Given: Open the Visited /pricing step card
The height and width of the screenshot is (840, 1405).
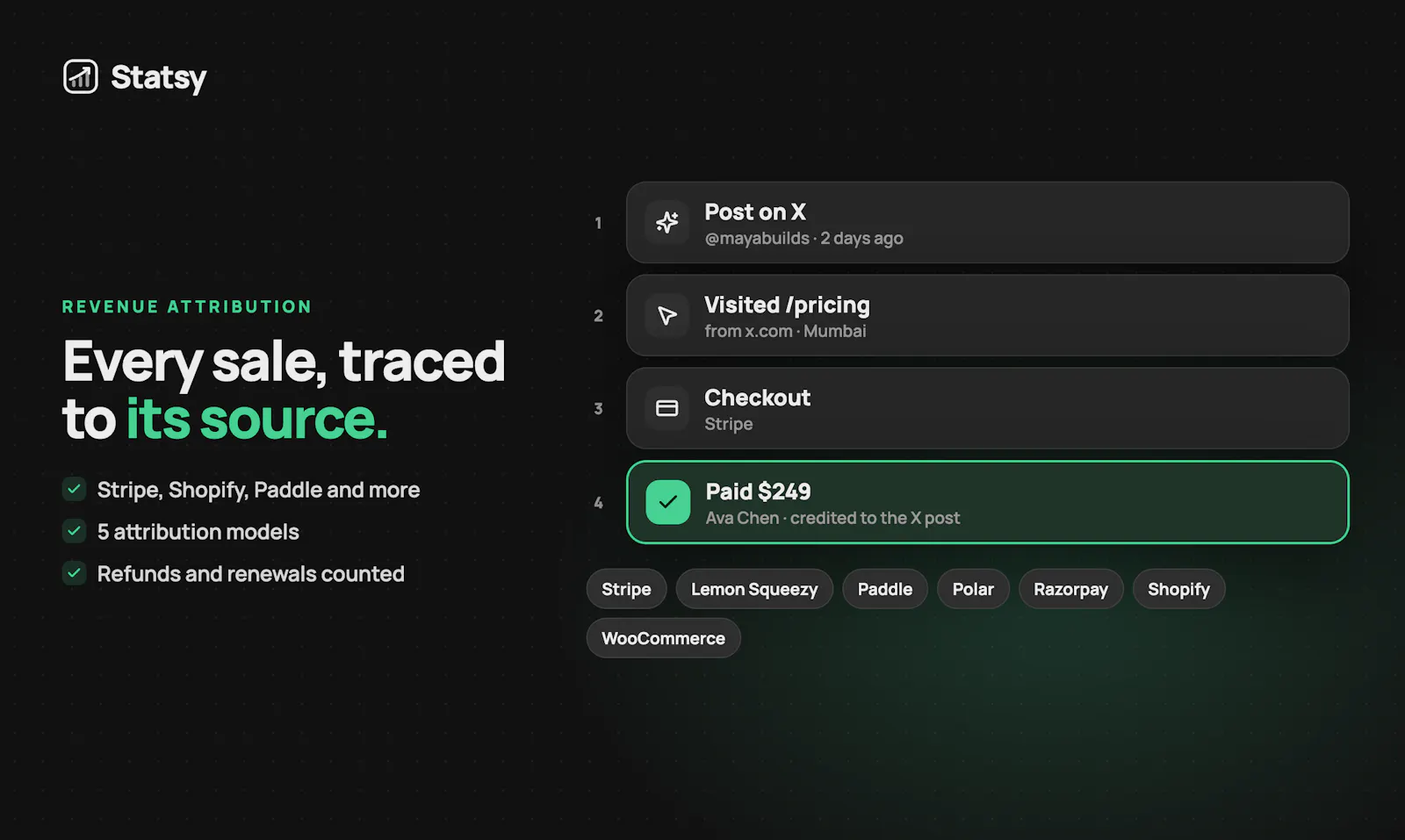Looking at the screenshot, I should (x=988, y=315).
